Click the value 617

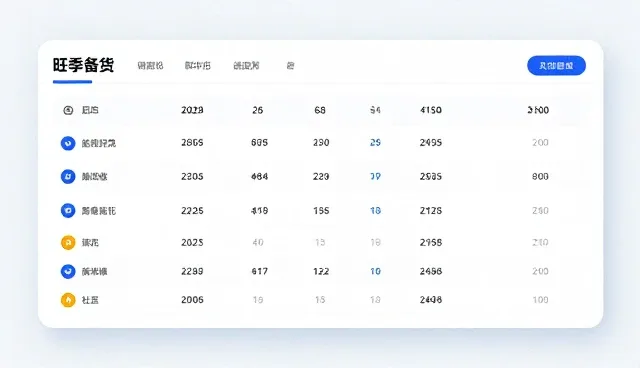coord(260,271)
